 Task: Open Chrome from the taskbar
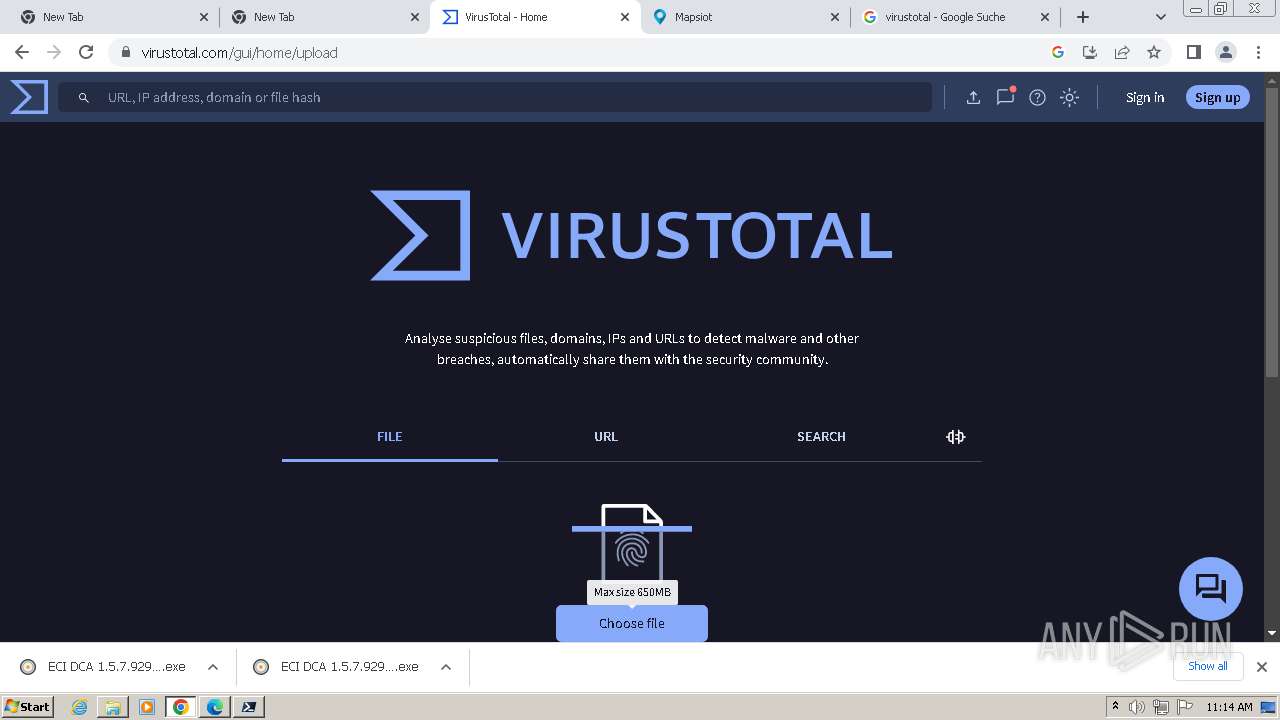coord(181,707)
